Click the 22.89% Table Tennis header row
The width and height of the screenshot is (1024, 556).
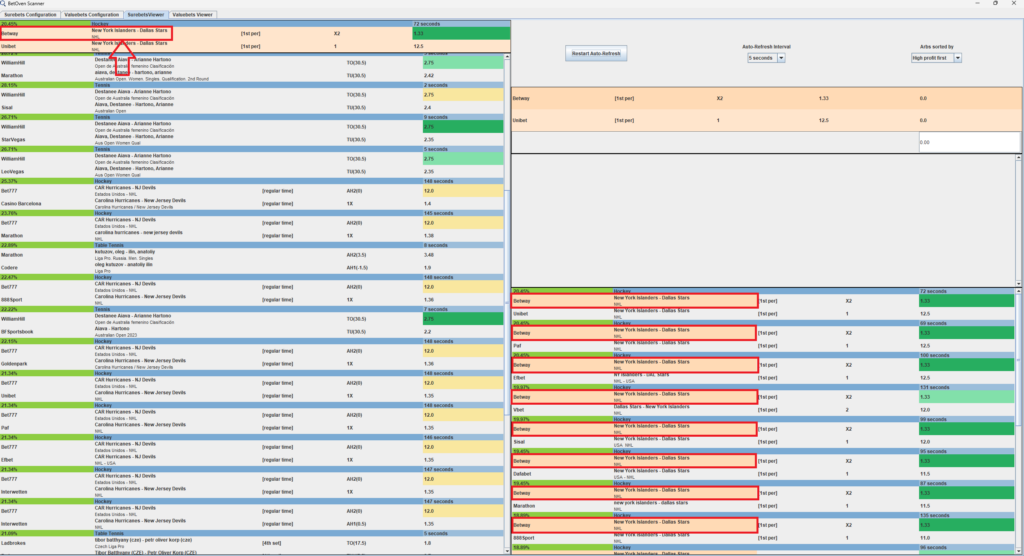click(252, 245)
